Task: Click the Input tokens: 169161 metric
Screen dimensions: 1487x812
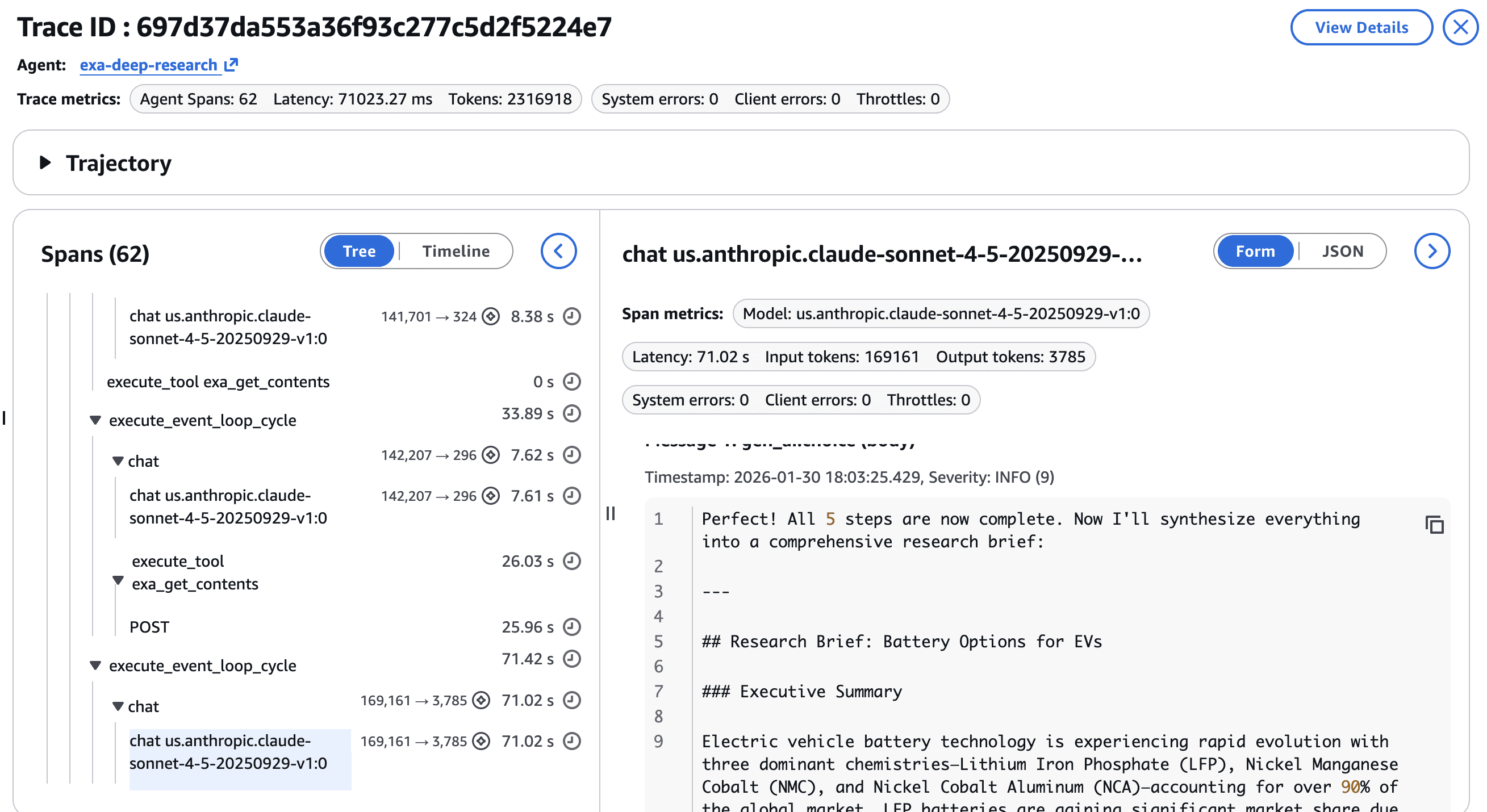Action: coord(842,357)
